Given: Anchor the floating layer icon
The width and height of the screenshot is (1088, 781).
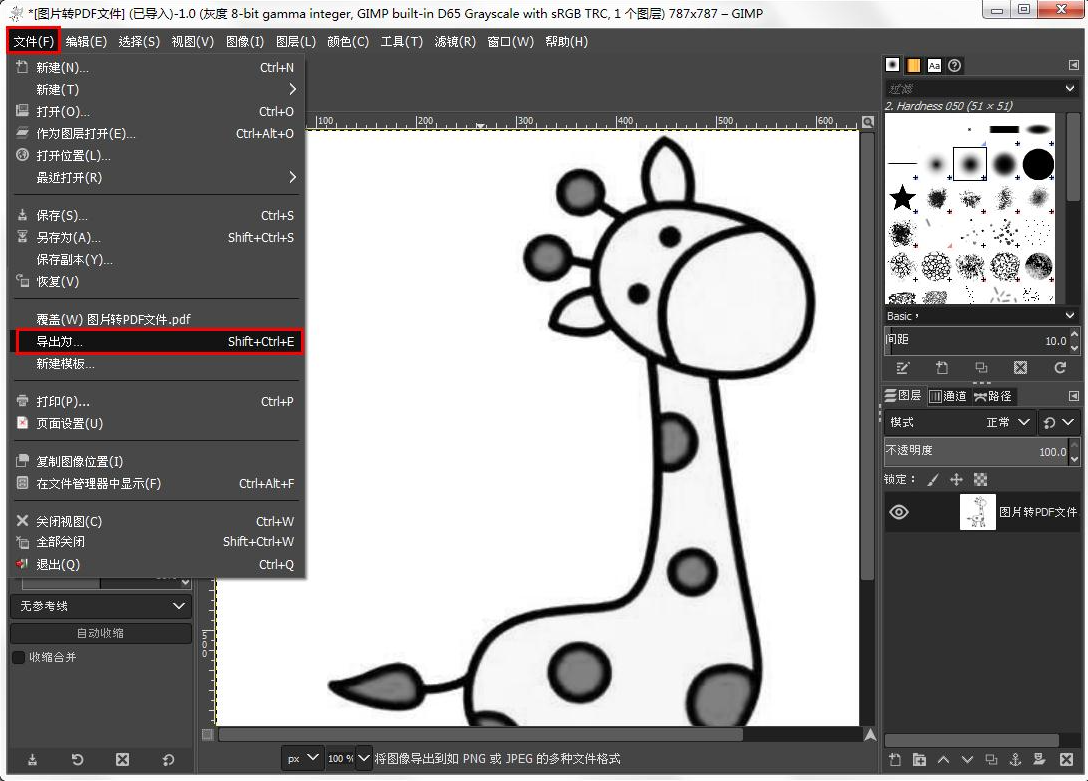Looking at the screenshot, I should 1015,759.
